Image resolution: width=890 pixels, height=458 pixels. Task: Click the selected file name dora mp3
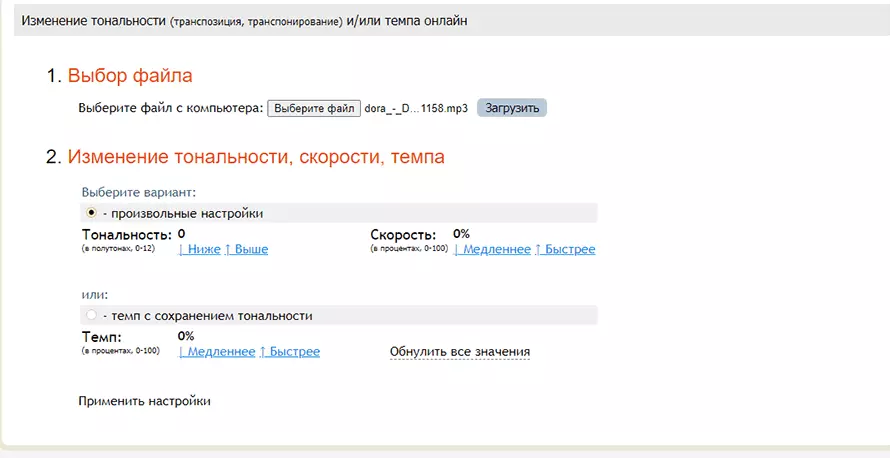pyautogui.click(x=418, y=108)
